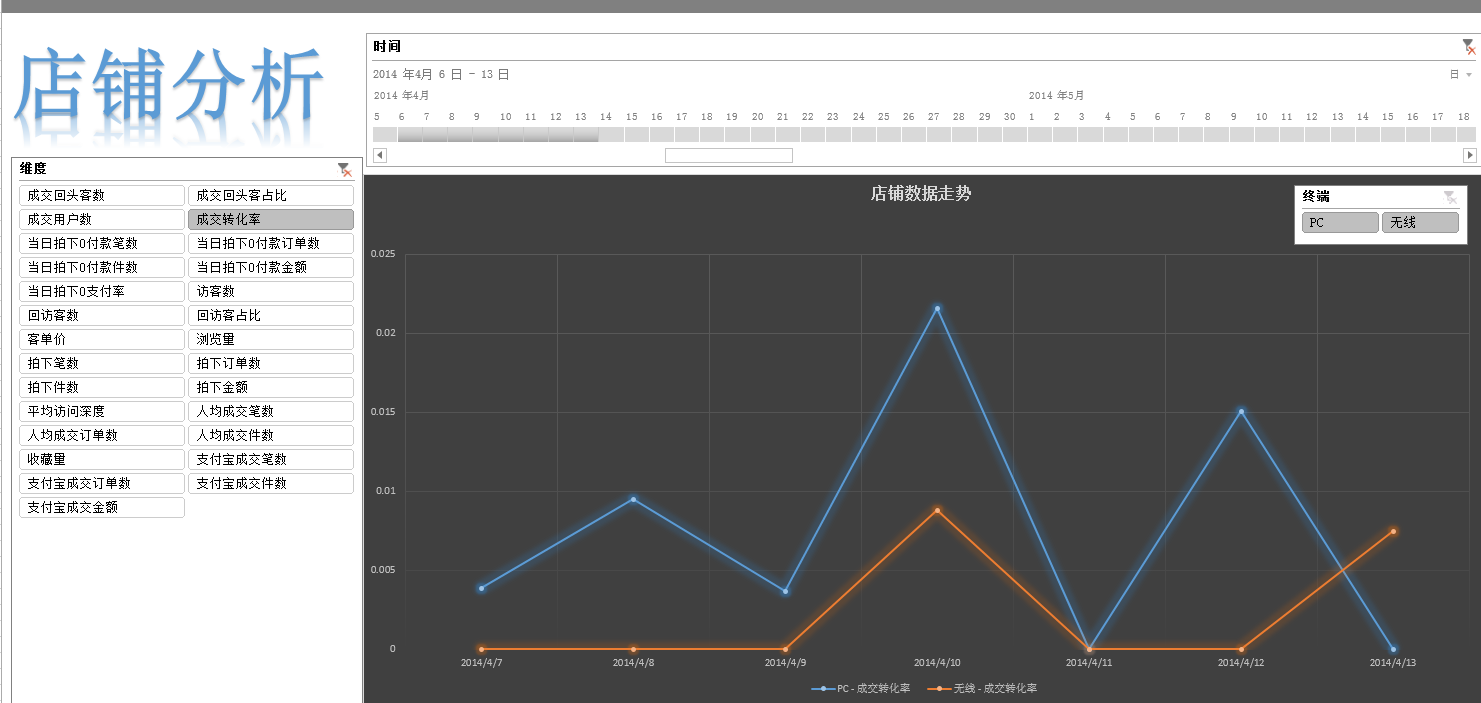1481x703 pixels.
Task: Click the PC data point on 2014/4/10
Action: point(937,308)
